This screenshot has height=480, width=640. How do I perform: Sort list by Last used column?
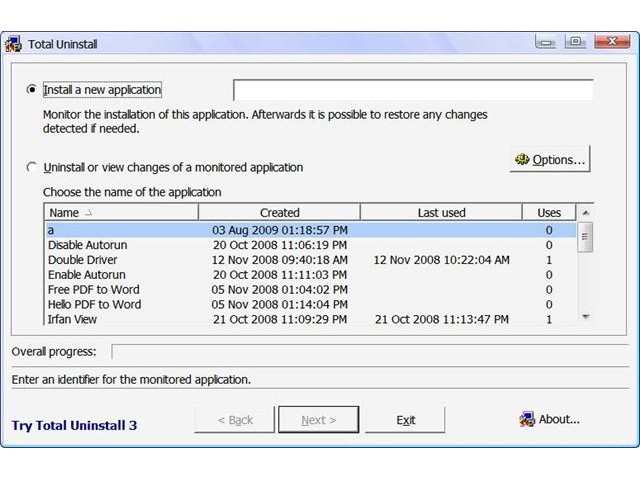point(441,213)
